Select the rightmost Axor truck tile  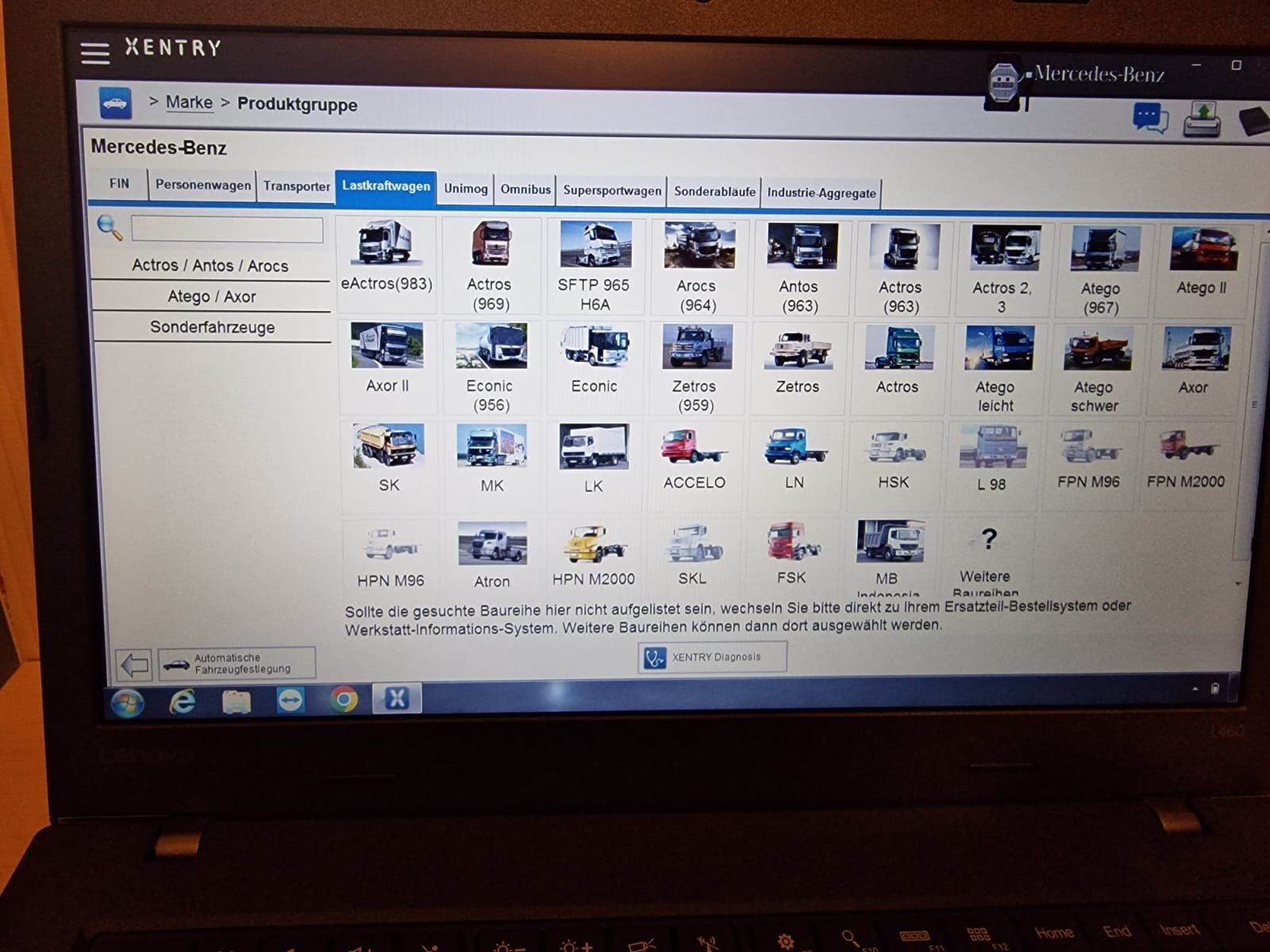(1194, 370)
